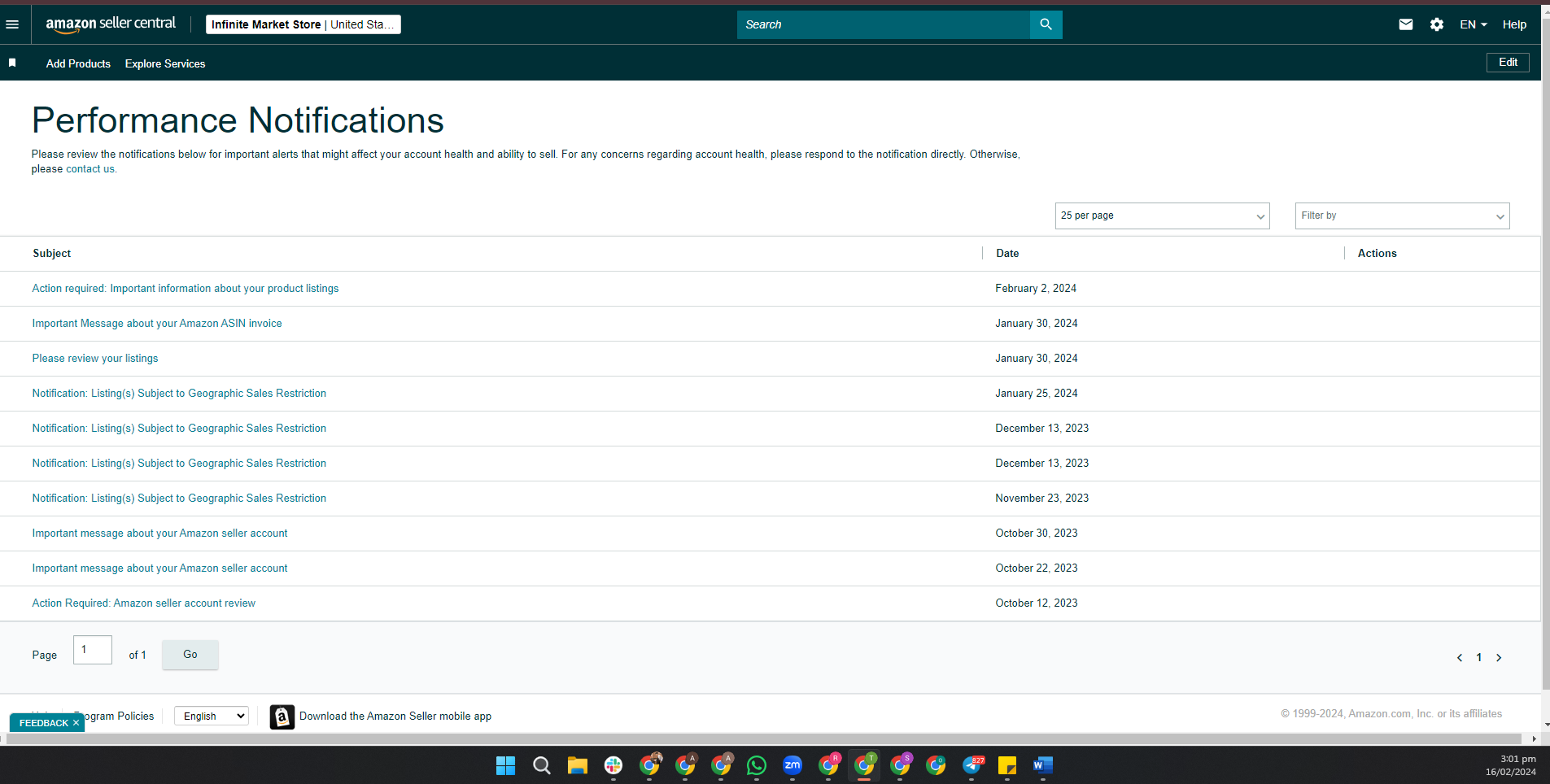This screenshot has height=784, width=1550.
Task: Open the settings gear icon
Action: (1437, 24)
